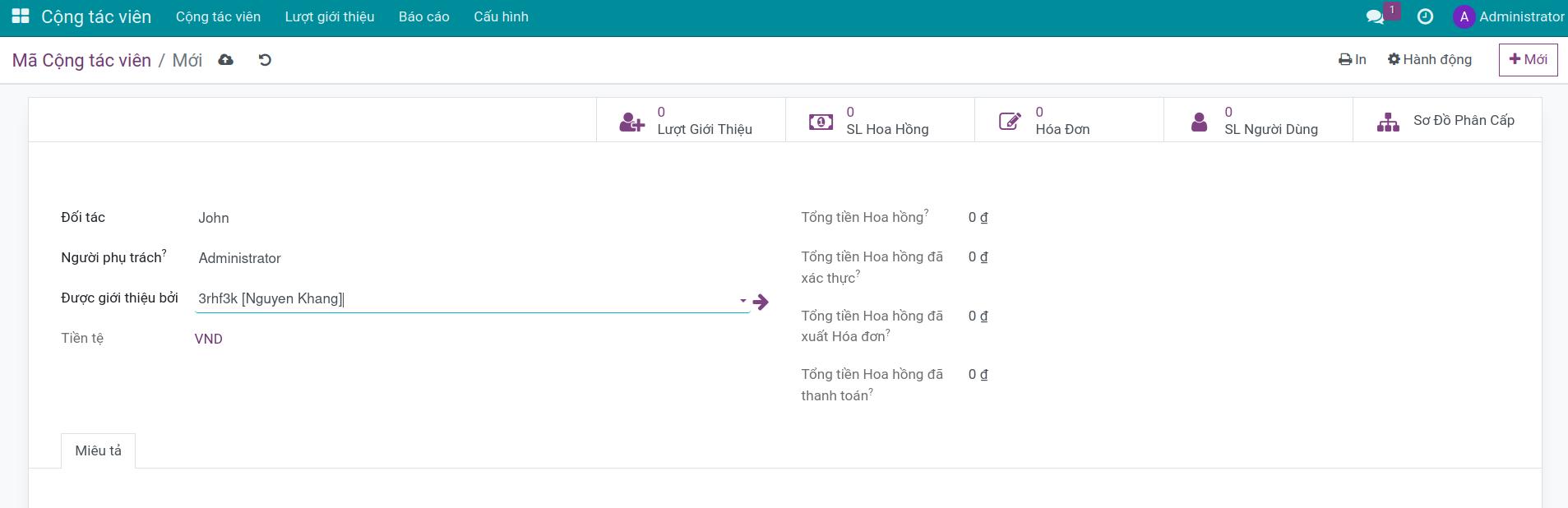Screen dimensions: 1568x508
Task: Open the internal link arrow for referrer
Action: 761,302
